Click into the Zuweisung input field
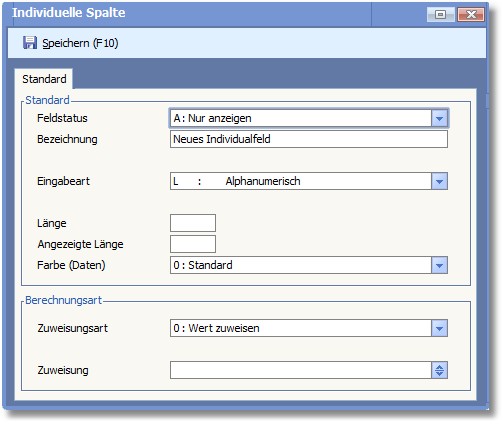Screen dimensions: 503x424 tap(301, 370)
